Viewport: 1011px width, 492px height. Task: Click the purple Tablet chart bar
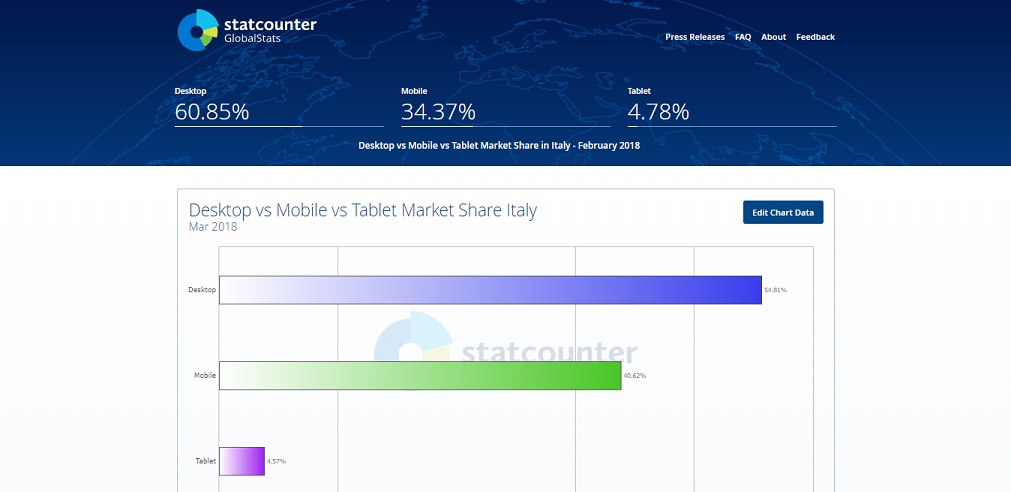[242, 461]
